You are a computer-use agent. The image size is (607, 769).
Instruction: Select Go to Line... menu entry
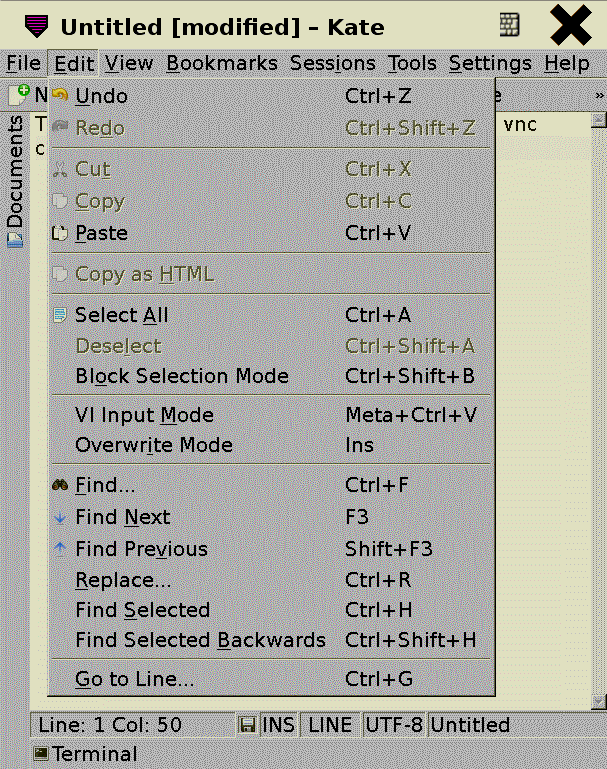(x=135, y=679)
